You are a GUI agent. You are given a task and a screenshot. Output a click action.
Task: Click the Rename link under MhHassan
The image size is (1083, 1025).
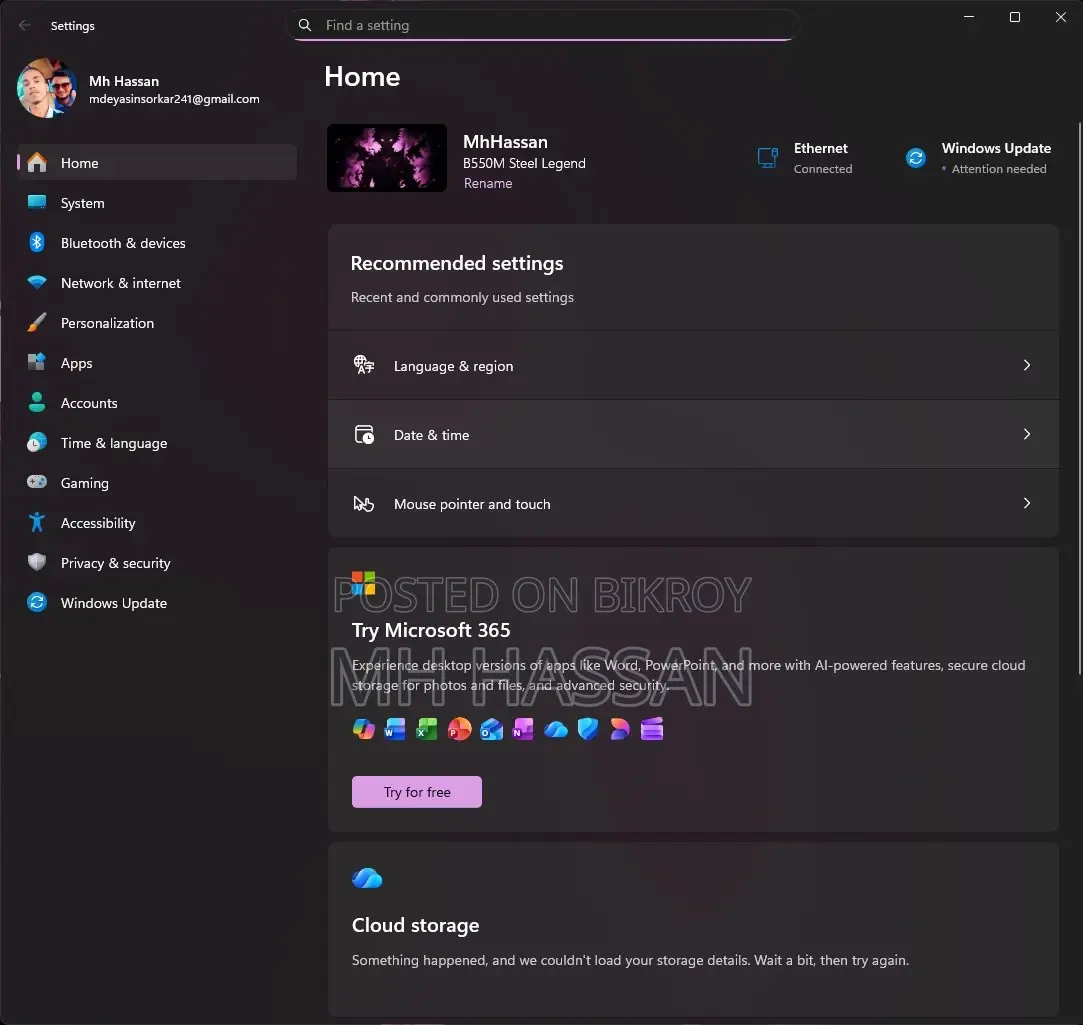coord(488,183)
